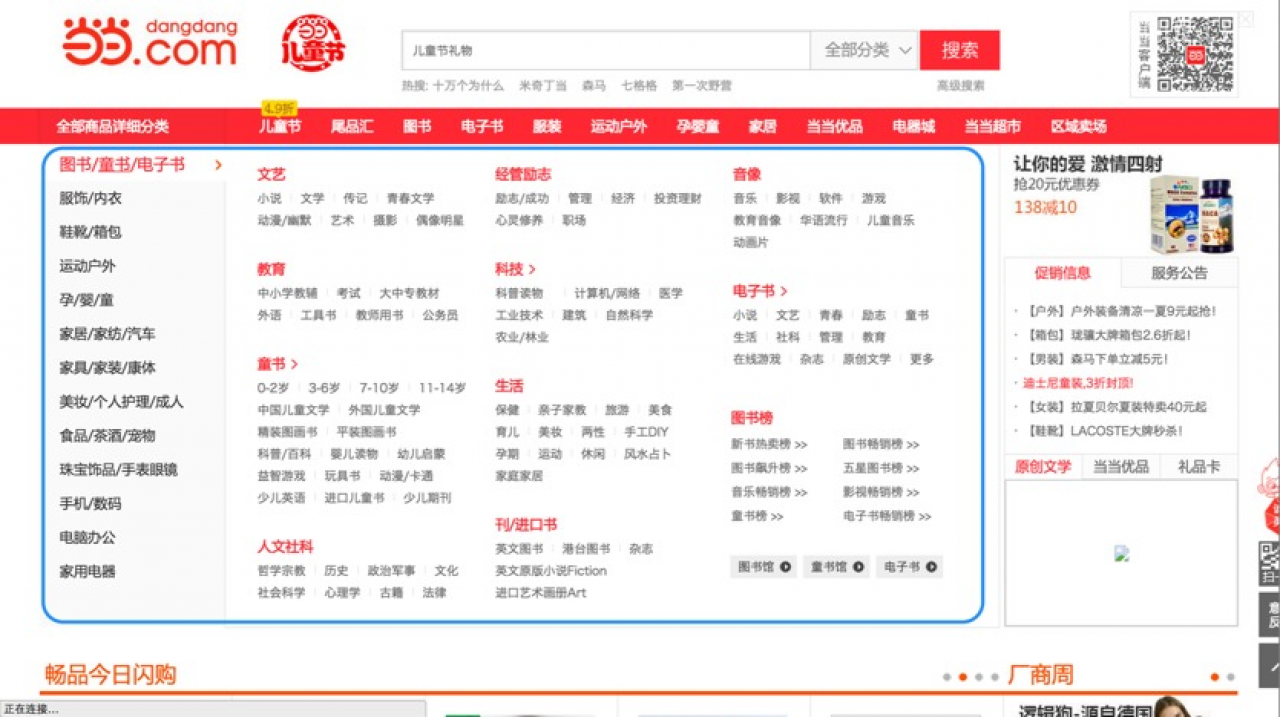Click the 图书馆 button
Screen dimensions: 1280x717
click(x=764, y=567)
